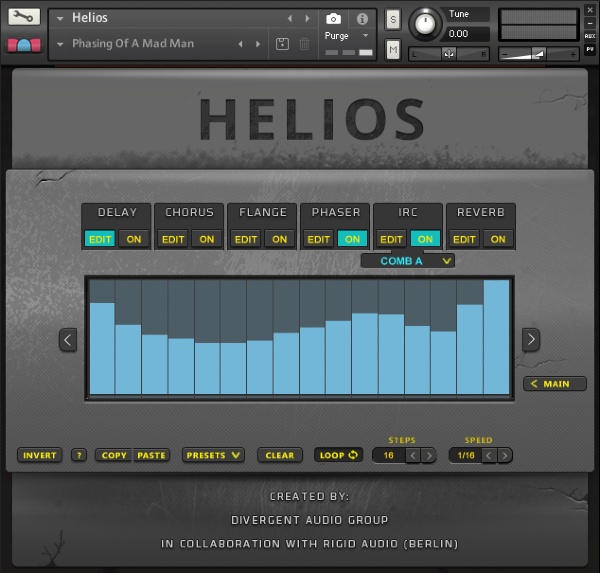This screenshot has height=573, width=600.
Task: Decrease the Steps value with its left arrow
Action: 412,455
